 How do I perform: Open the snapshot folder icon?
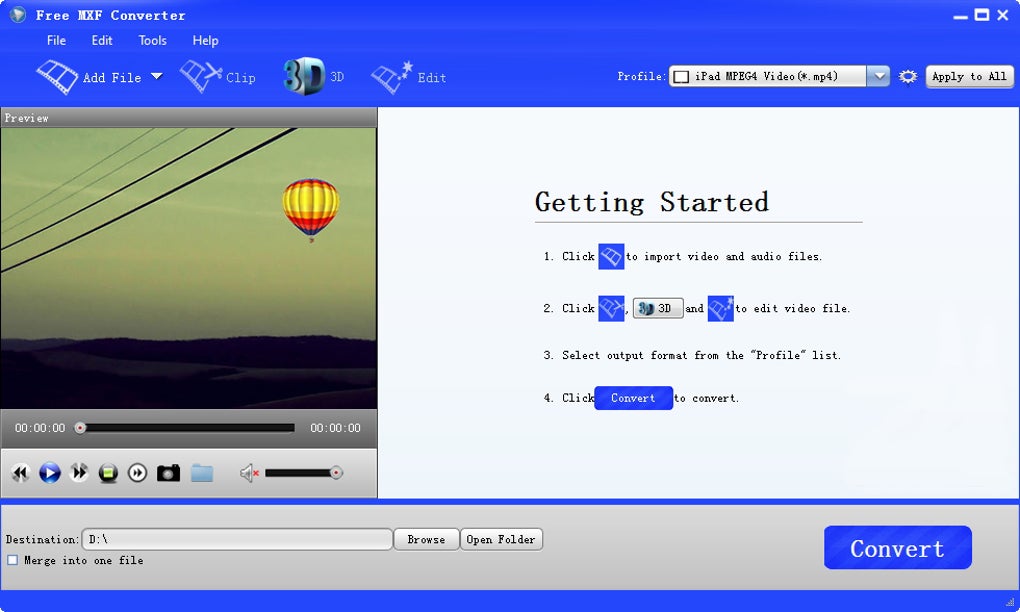pos(202,473)
